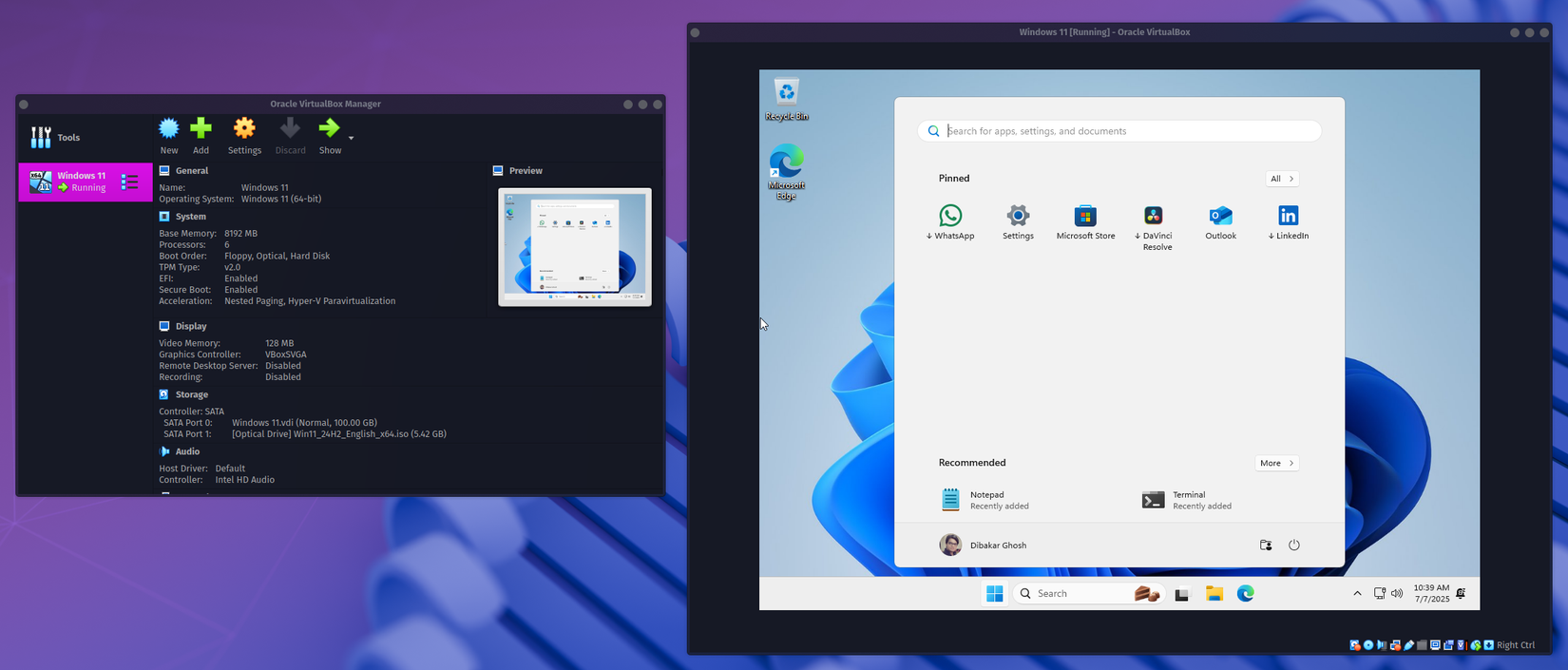Click the power button in the Start menu
1568x670 pixels.
(x=1293, y=545)
